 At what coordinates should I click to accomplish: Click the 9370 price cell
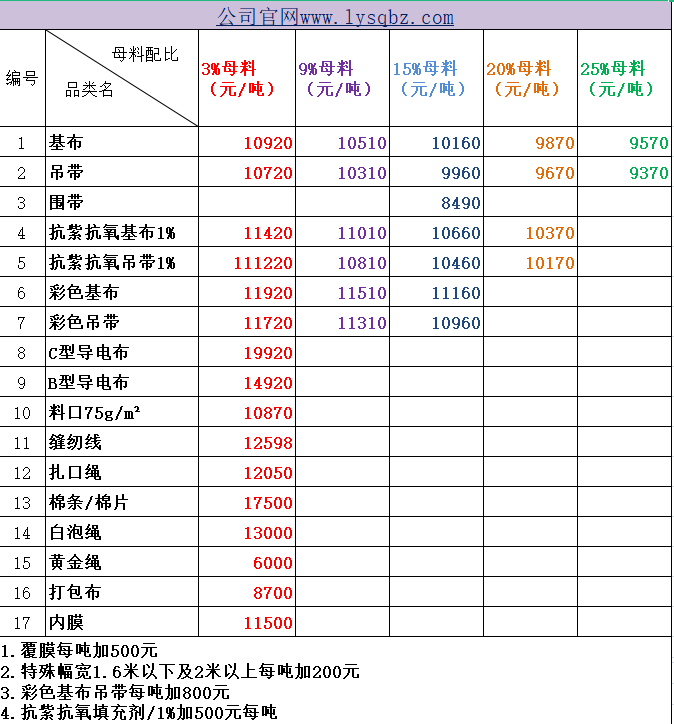point(625,172)
